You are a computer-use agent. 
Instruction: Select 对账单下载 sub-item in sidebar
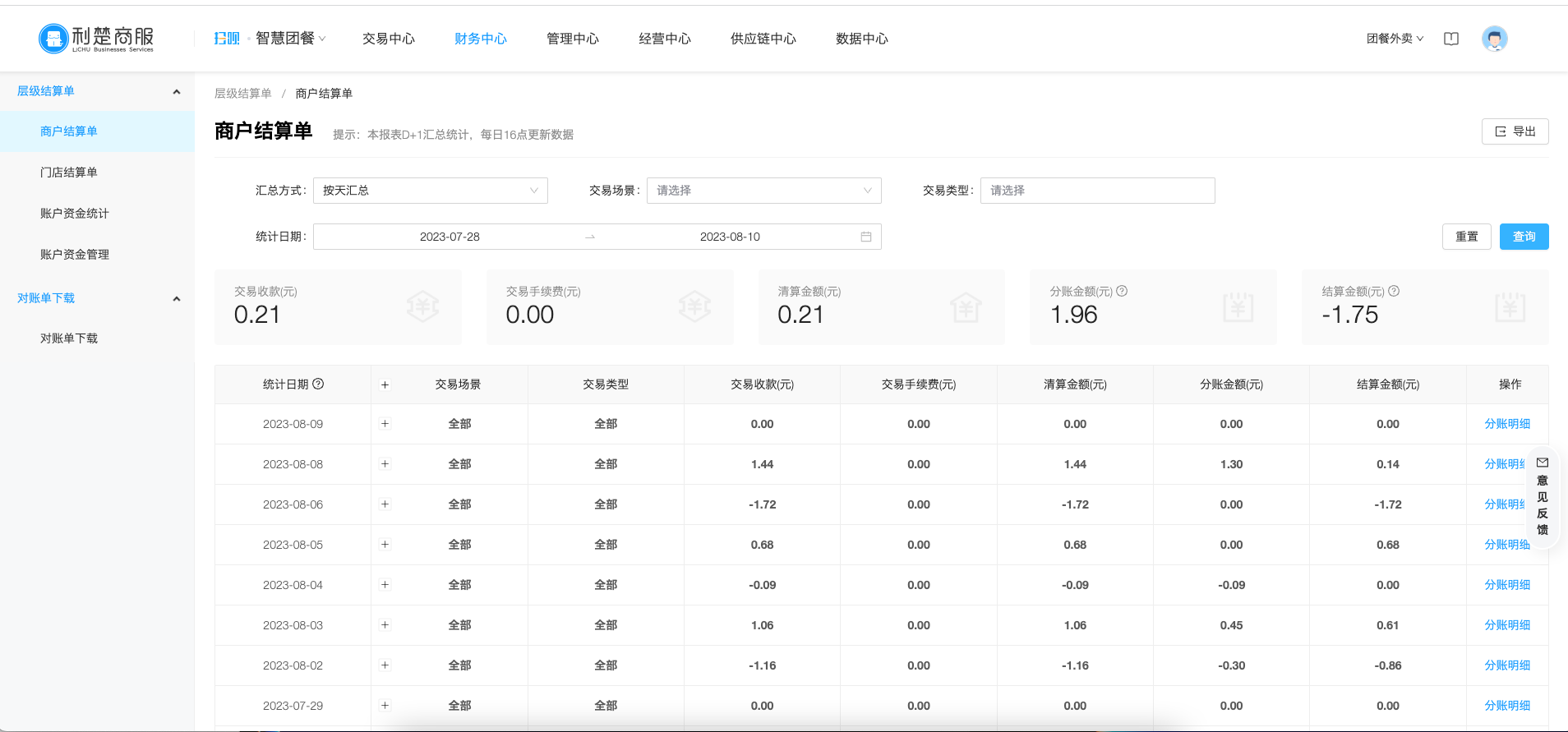tap(97, 338)
